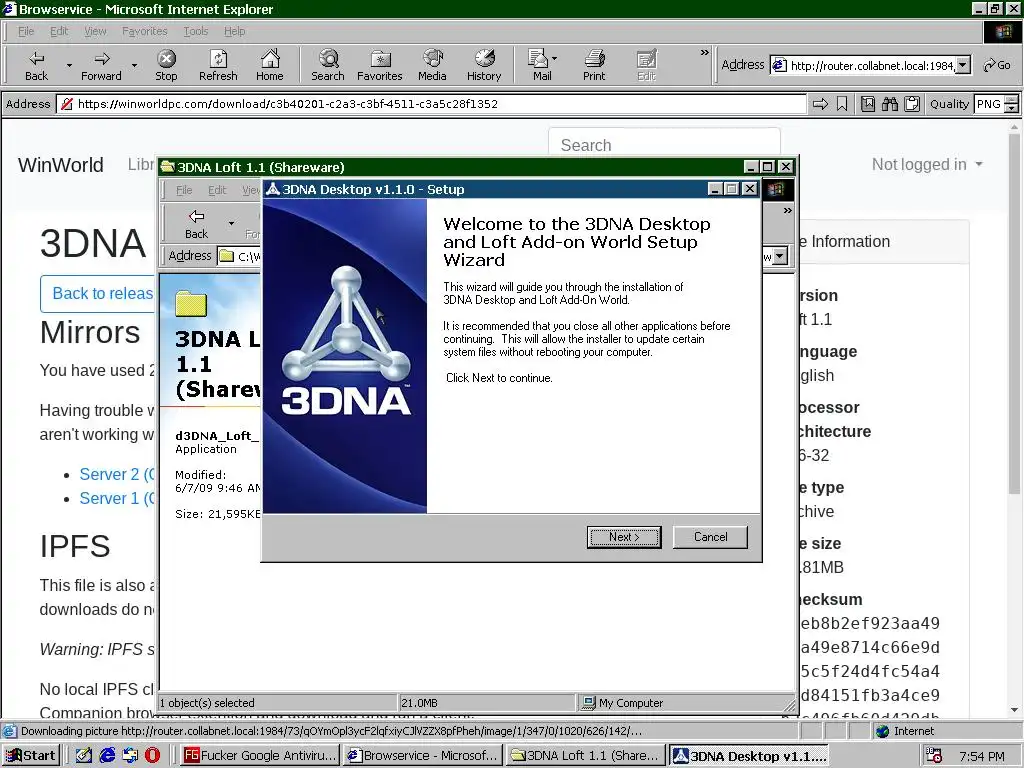This screenshot has width=1024, height=768.
Task: Open the History toolbar button
Action: (484, 65)
